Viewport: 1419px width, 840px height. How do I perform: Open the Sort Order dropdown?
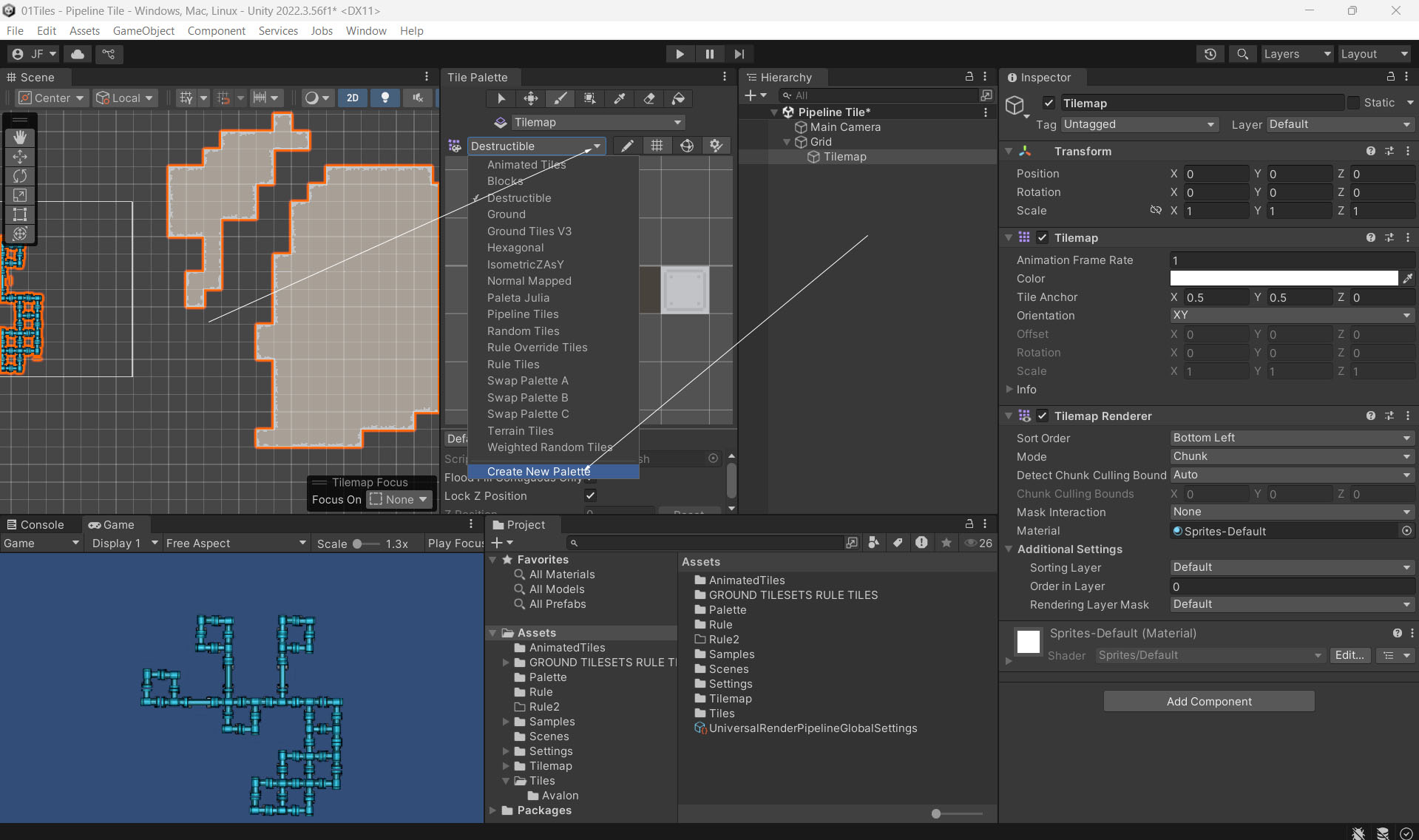pos(1290,438)
